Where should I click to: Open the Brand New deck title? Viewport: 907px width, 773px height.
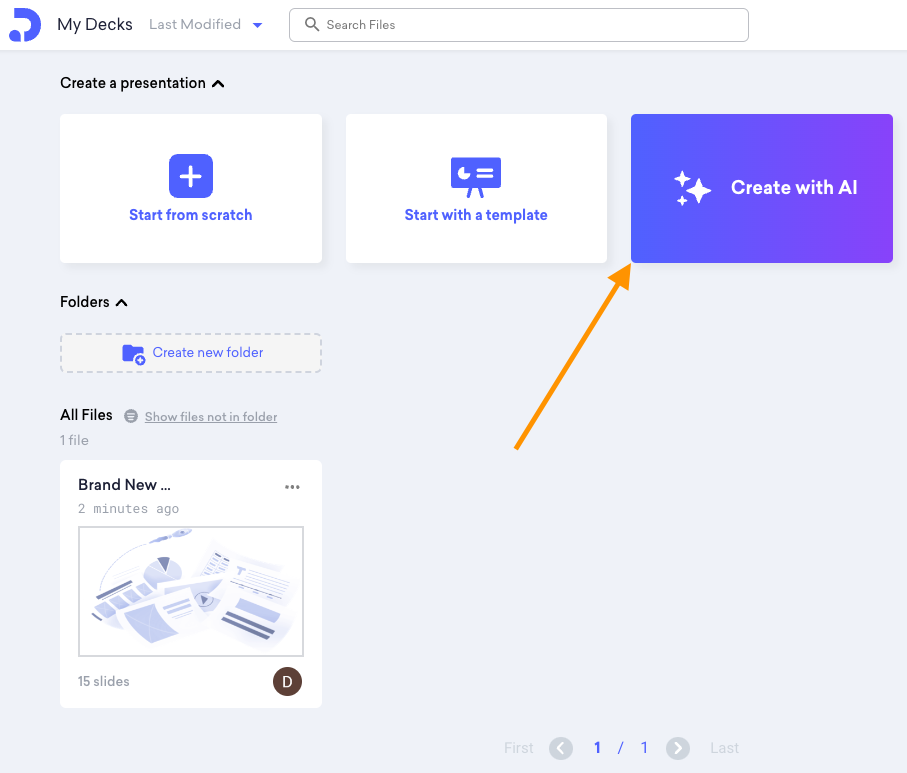click(124, 485)
